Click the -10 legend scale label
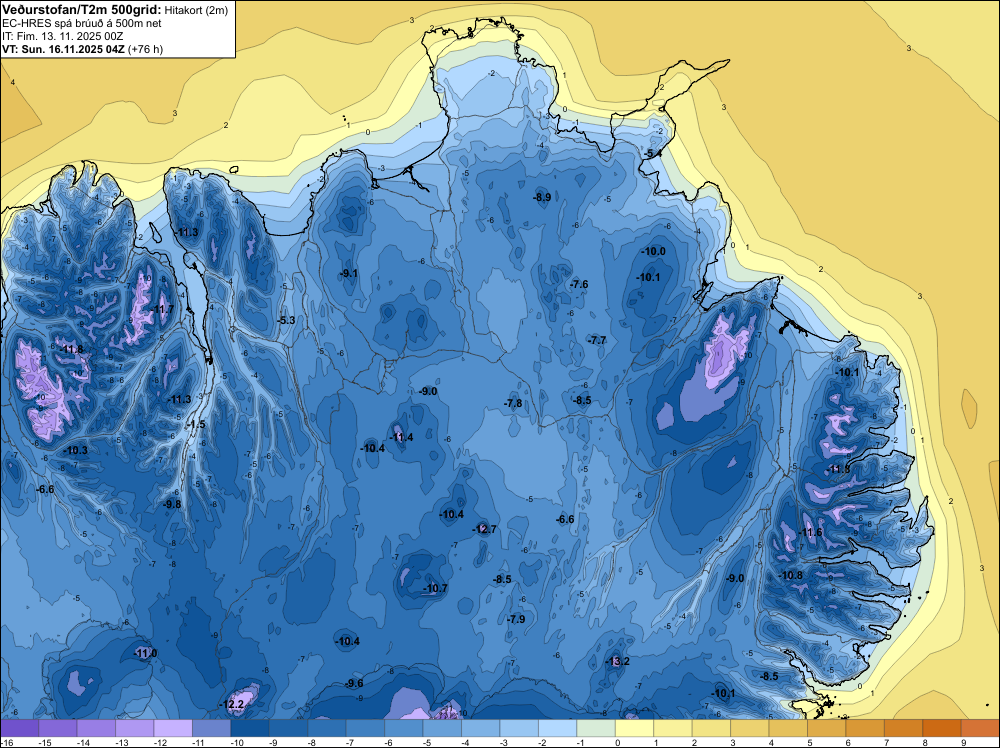Viewport: 1000px width, 748px height. 237,742
